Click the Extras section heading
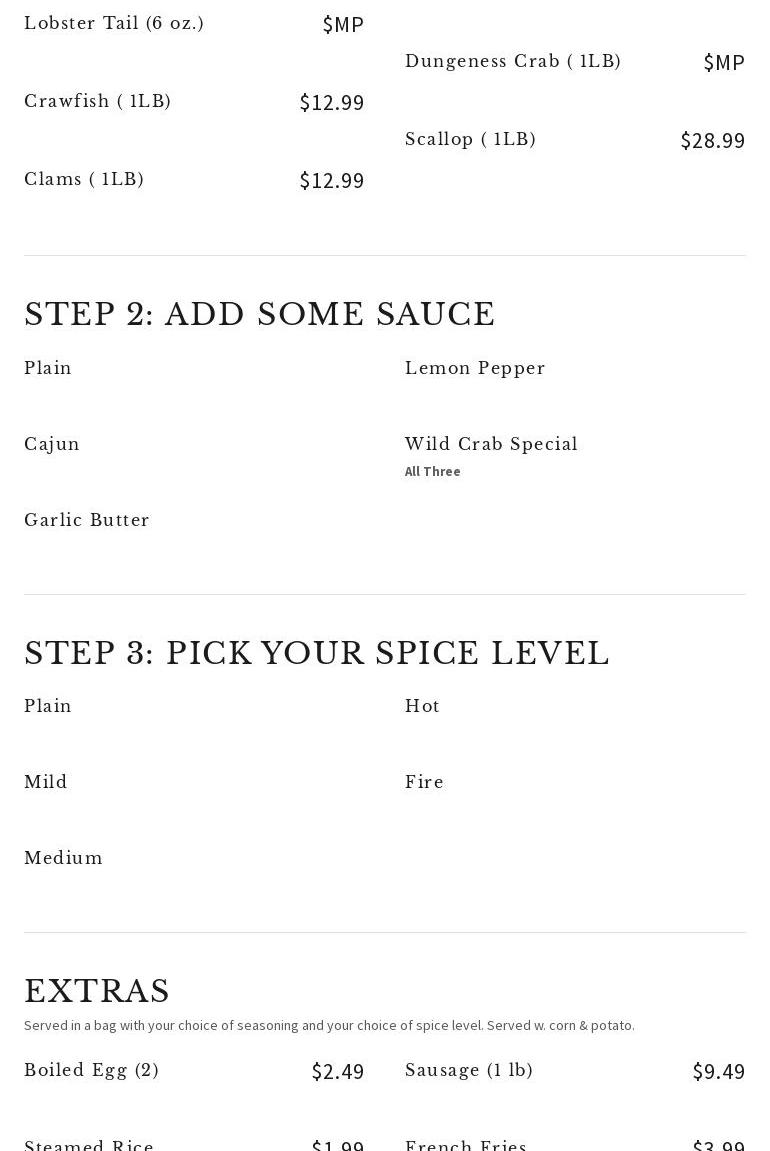Viewport: 770px width, 1151px height. pos(97,992)
